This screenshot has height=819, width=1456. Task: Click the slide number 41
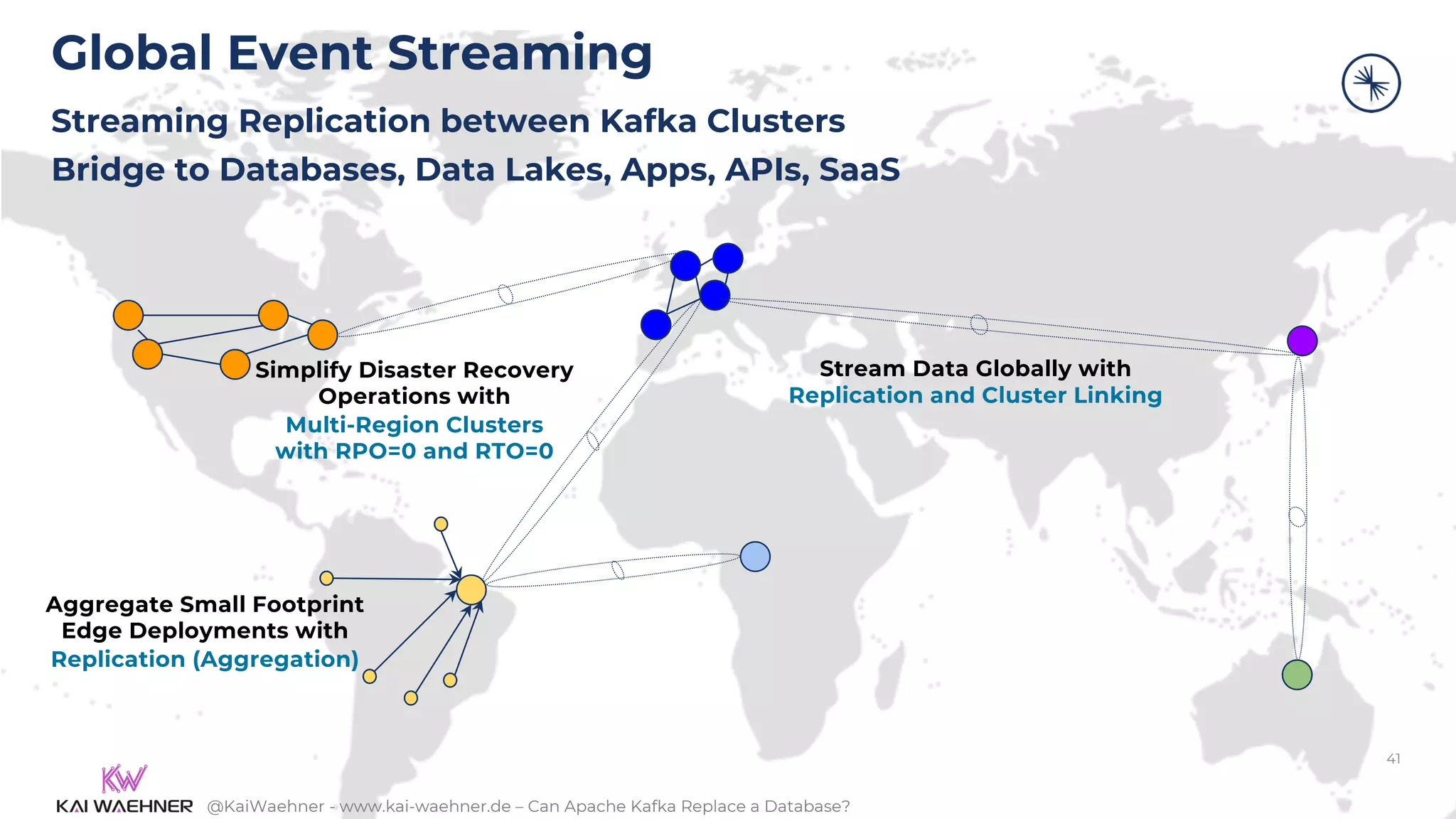[x=1393, y=759]
